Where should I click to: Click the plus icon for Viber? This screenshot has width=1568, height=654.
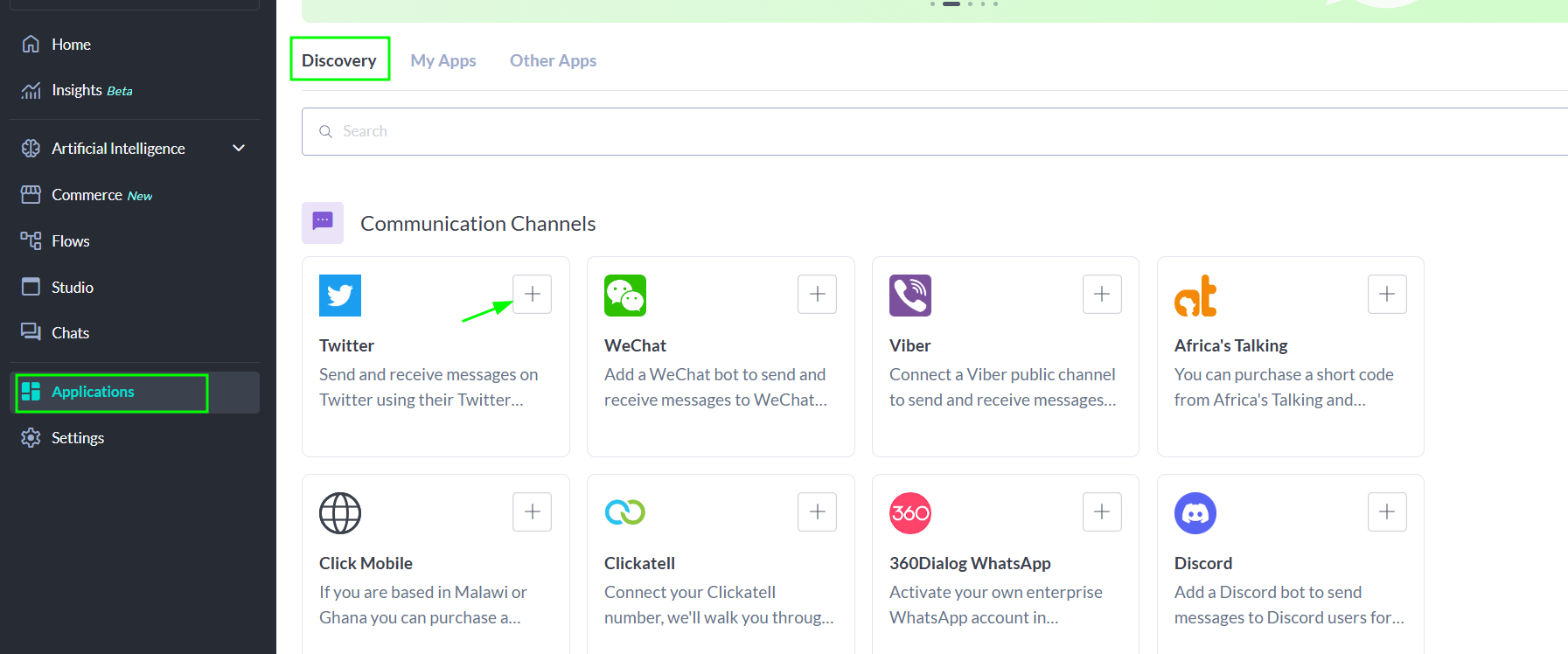1102,294
